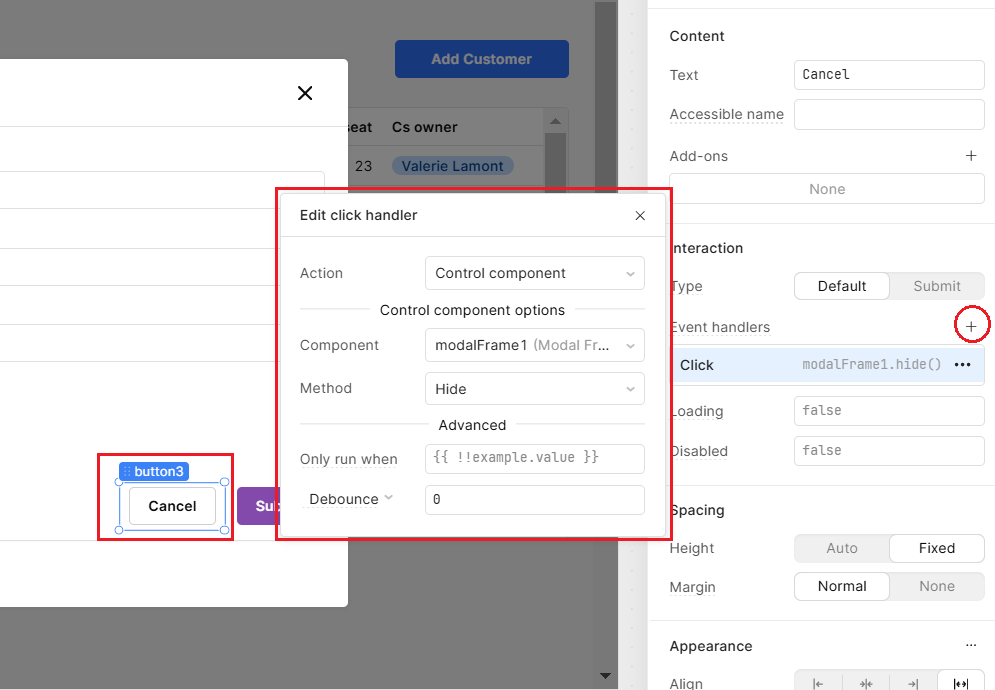
Task: Open Click handler three-dot options
Action: [x=963, y=365]
